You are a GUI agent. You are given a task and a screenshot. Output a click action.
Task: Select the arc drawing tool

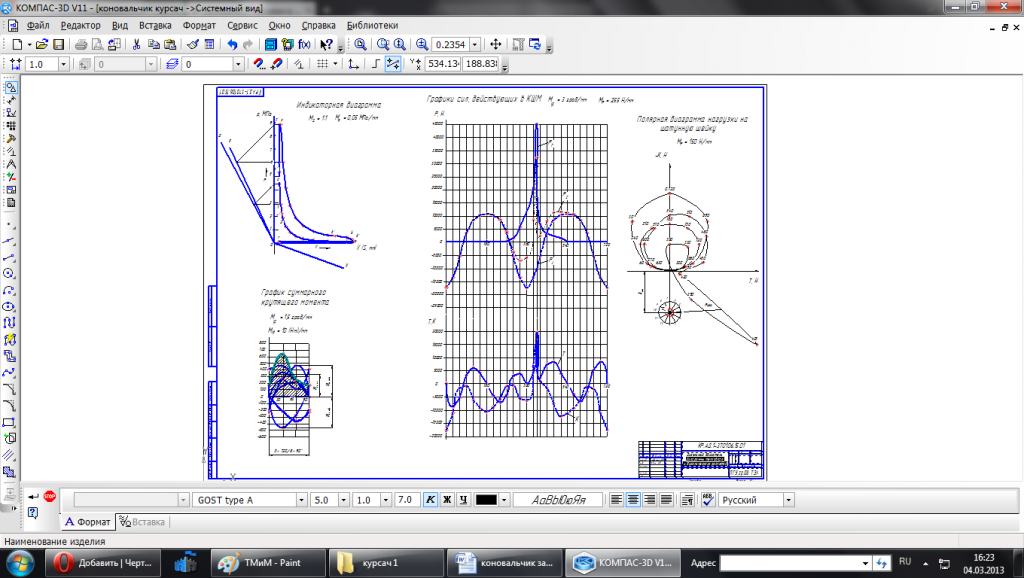click(9, 290)
